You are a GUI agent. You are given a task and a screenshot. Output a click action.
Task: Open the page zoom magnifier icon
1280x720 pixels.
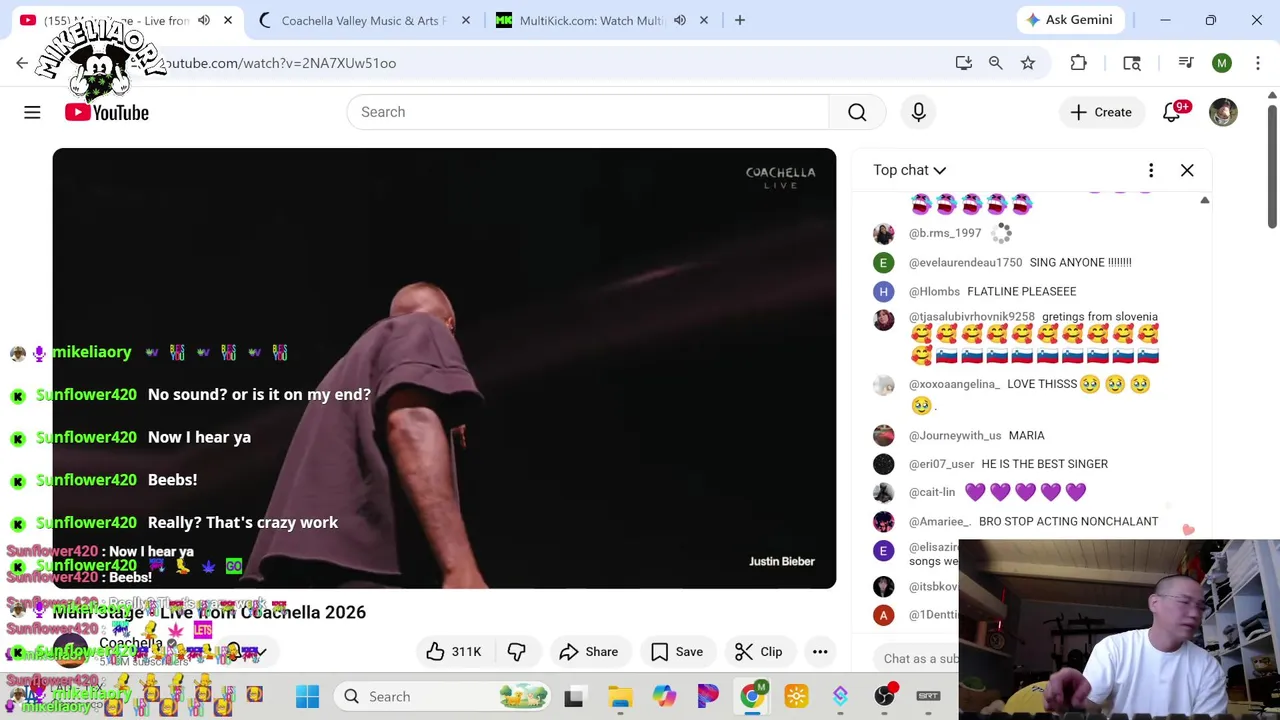[996, 63]
